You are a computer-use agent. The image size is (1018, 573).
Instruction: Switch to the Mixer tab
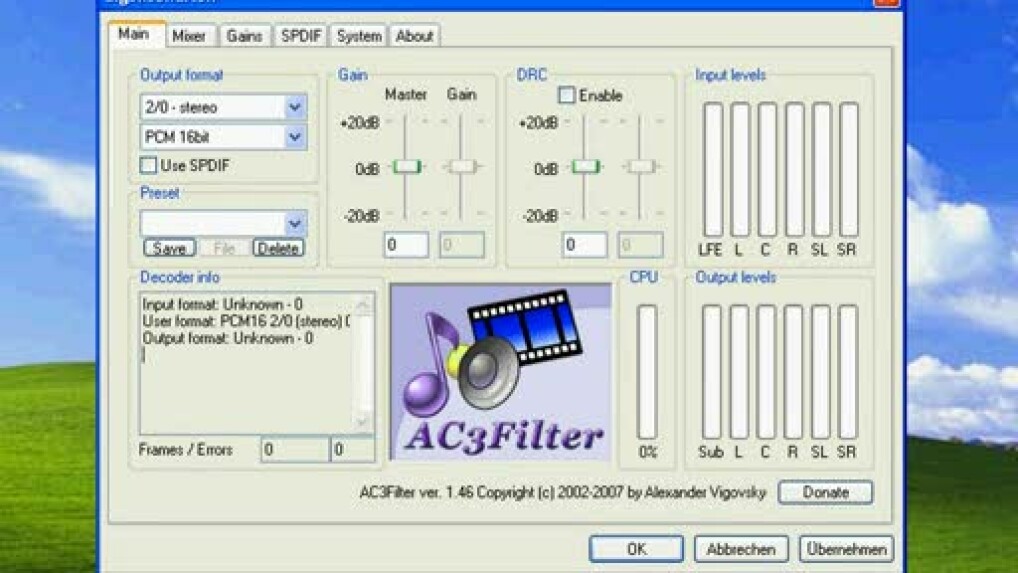[x=188, y=36]
